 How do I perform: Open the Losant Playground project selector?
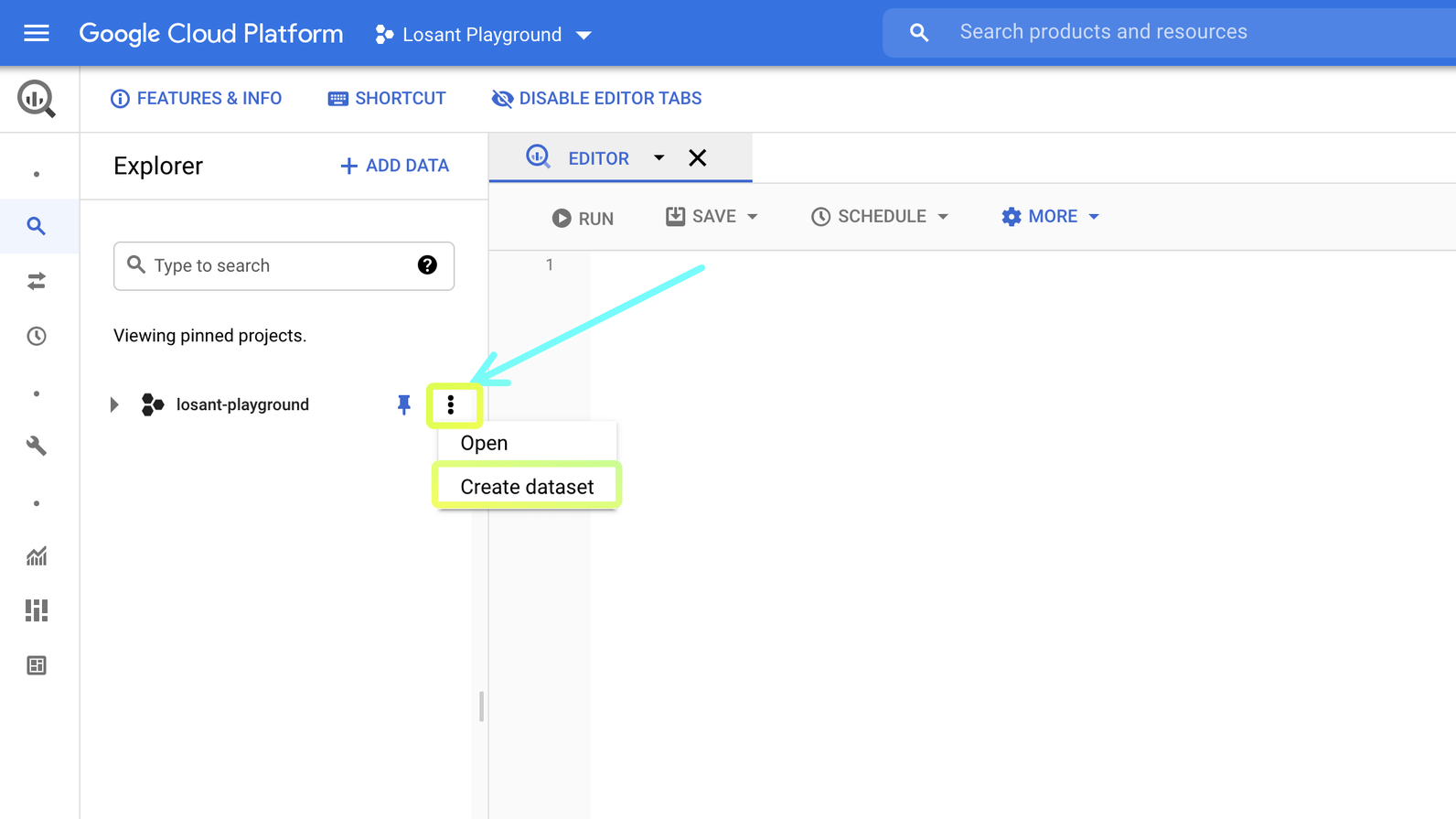click(484, 35)
